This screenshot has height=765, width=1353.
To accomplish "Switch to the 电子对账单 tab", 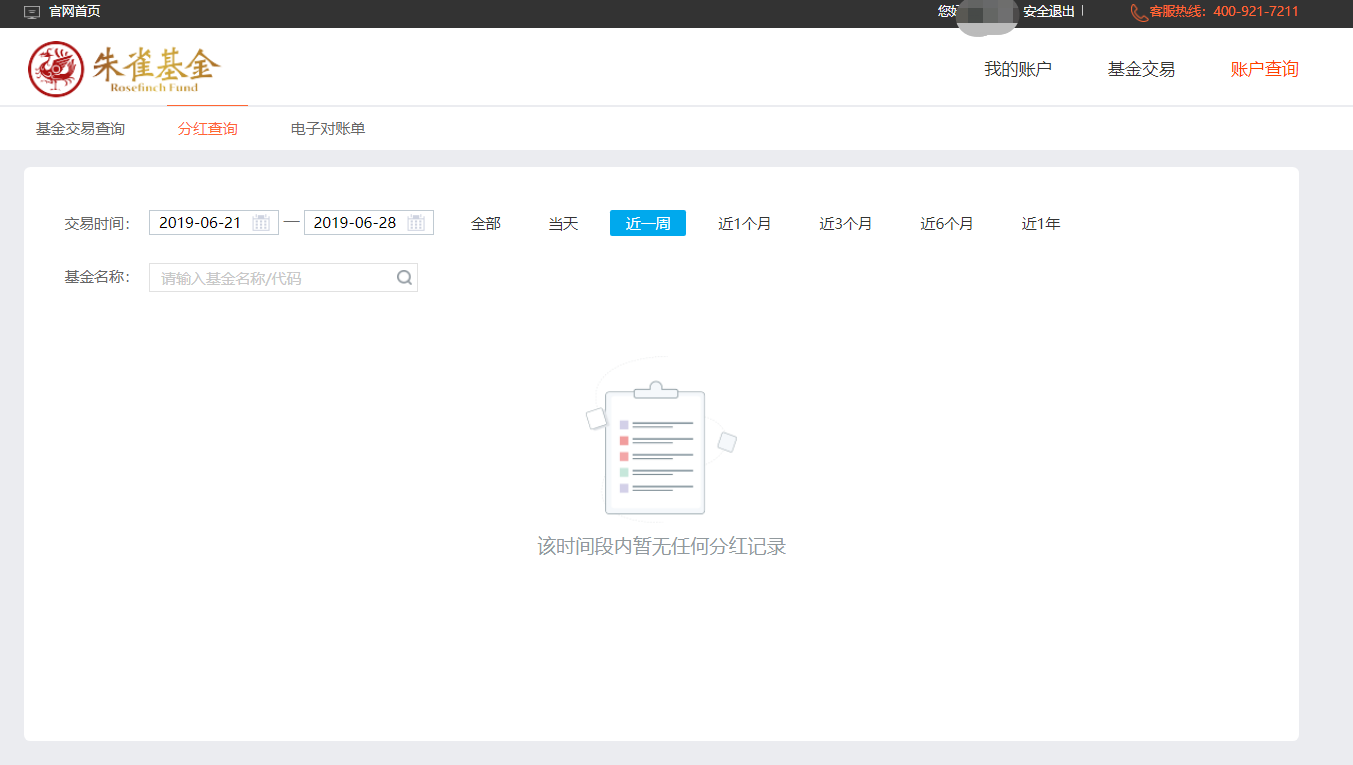I will point(328,129).
